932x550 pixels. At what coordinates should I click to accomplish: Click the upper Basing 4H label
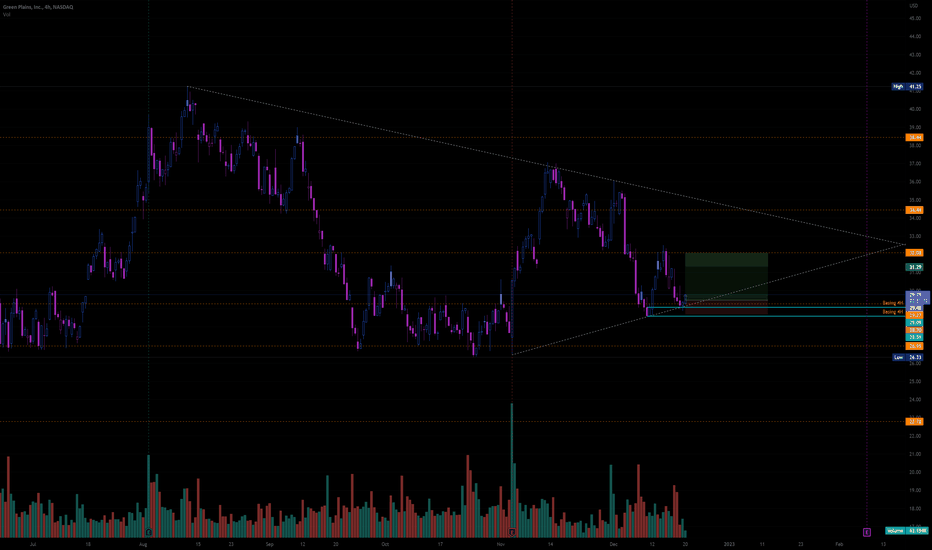point(893,303)
